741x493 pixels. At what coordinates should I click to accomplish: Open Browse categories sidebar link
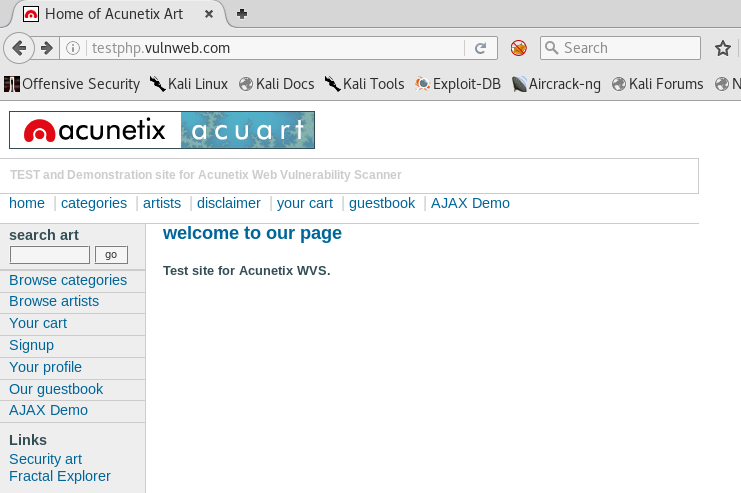[x=68, y=280]
